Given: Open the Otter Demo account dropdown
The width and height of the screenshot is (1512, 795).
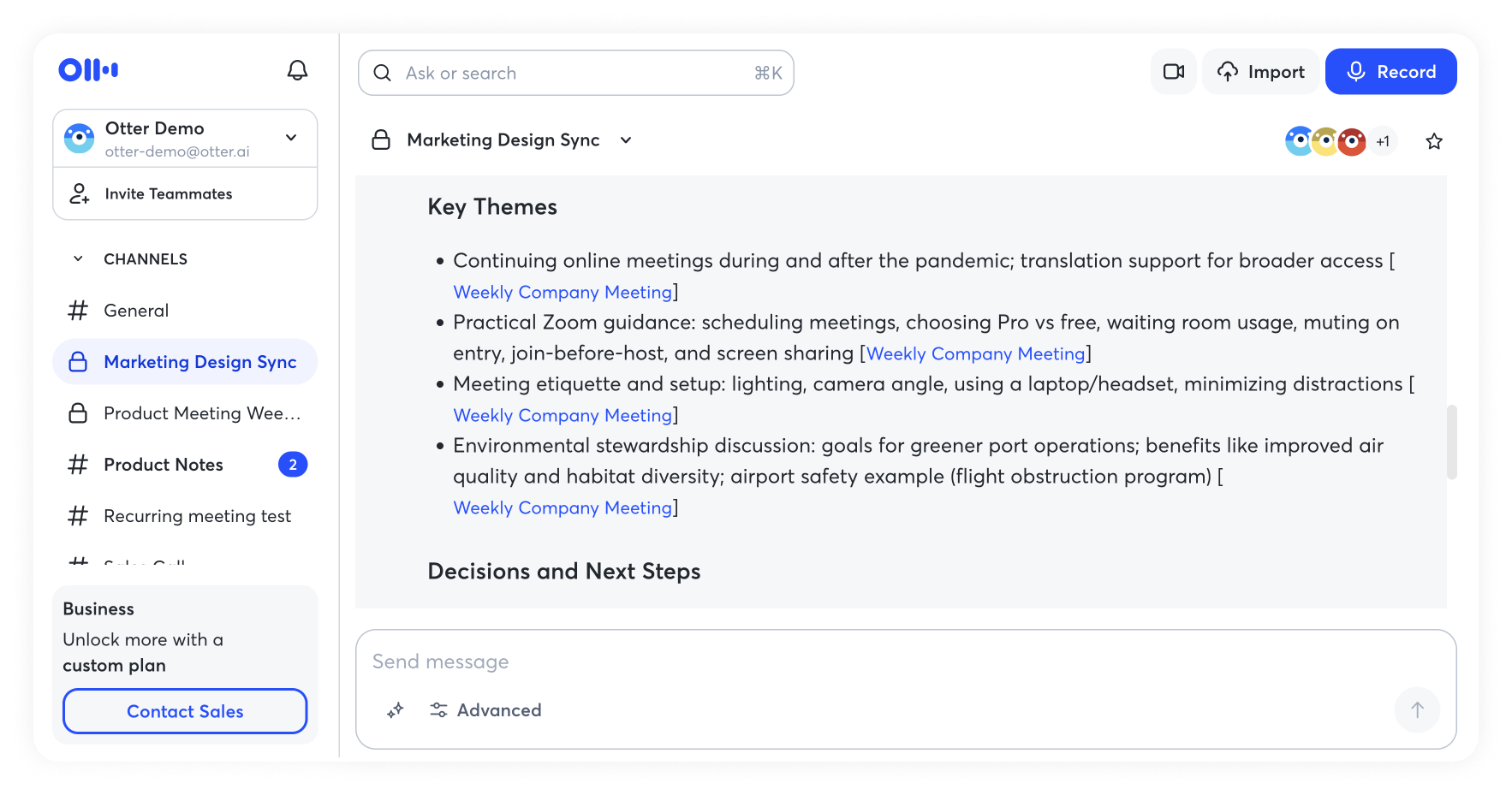Looking at the screenshot, I should 291,138.
